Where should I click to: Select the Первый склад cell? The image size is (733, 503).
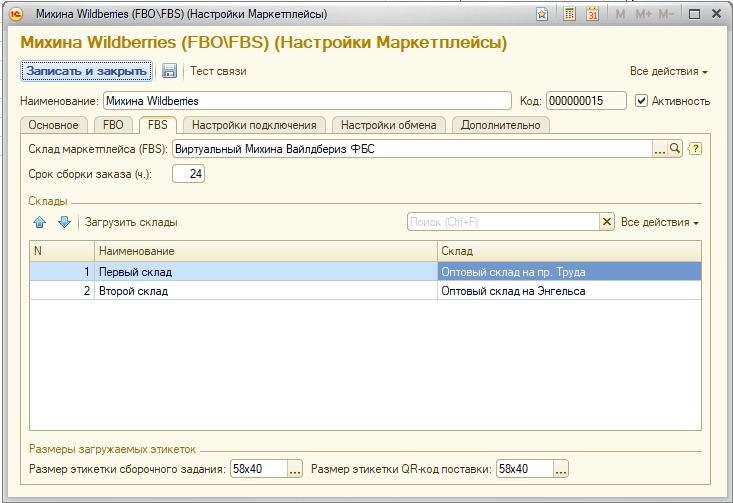pos(266,272)
